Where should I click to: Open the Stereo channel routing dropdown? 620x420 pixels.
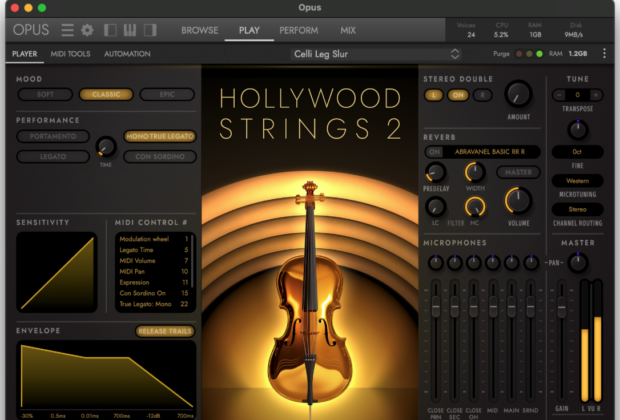coord(577,209)
